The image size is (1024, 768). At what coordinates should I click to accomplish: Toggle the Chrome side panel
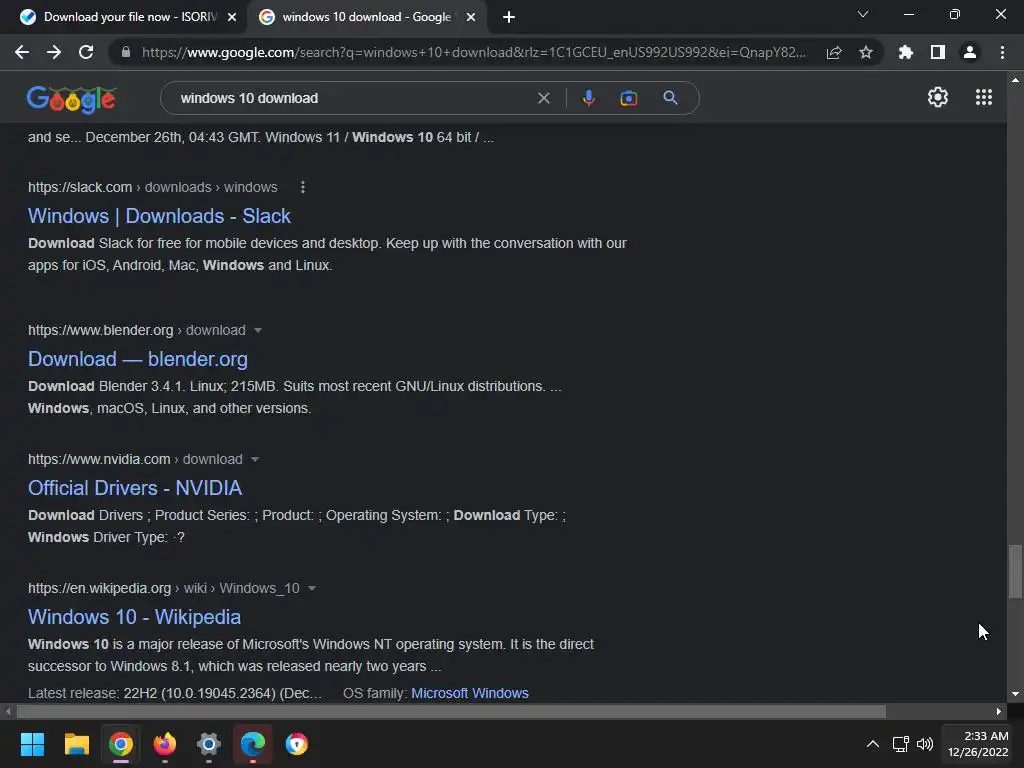(x=938, y=52)
